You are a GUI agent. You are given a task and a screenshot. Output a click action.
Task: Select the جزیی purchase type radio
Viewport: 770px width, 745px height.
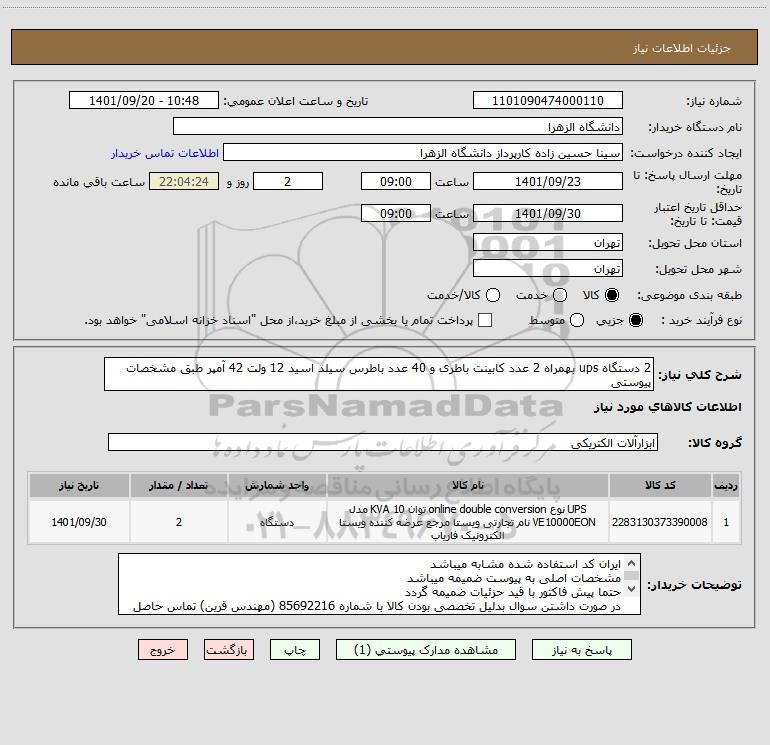(x=635, y=320)
